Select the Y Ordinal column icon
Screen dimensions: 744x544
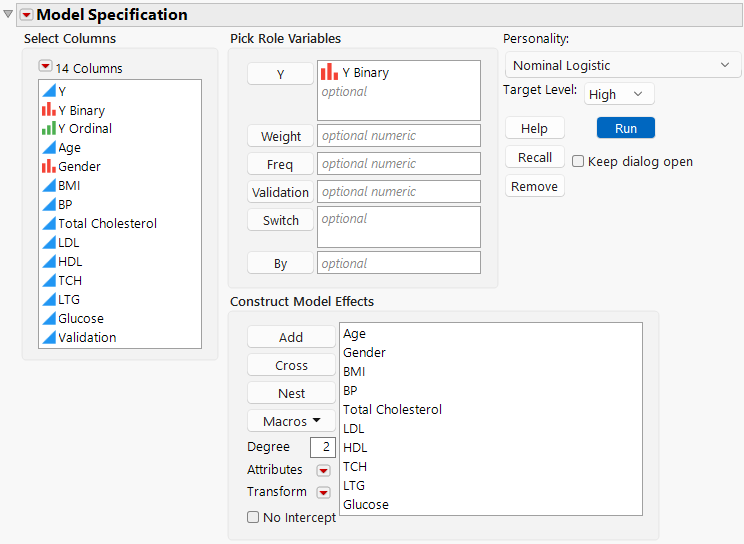pyautogui.click(x=48, y=129)
